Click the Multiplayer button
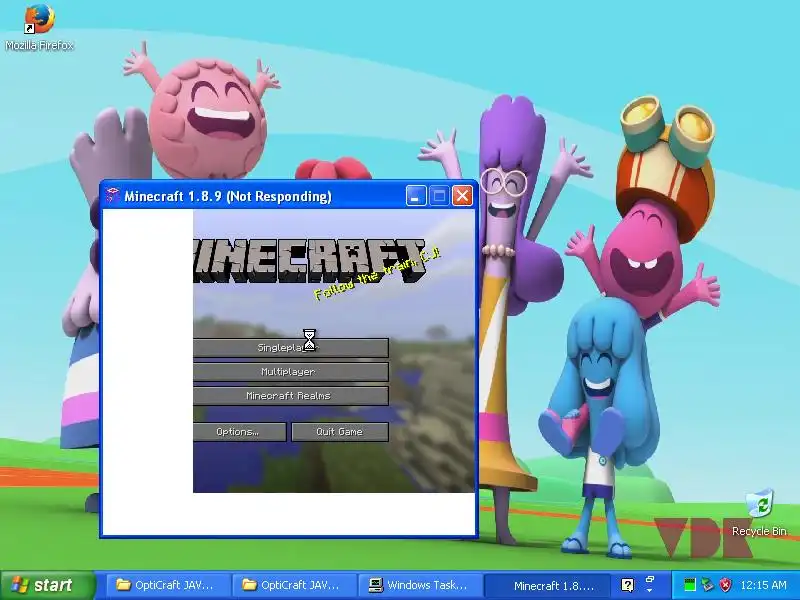Screen dimensions: 800x600 (290, 372)
